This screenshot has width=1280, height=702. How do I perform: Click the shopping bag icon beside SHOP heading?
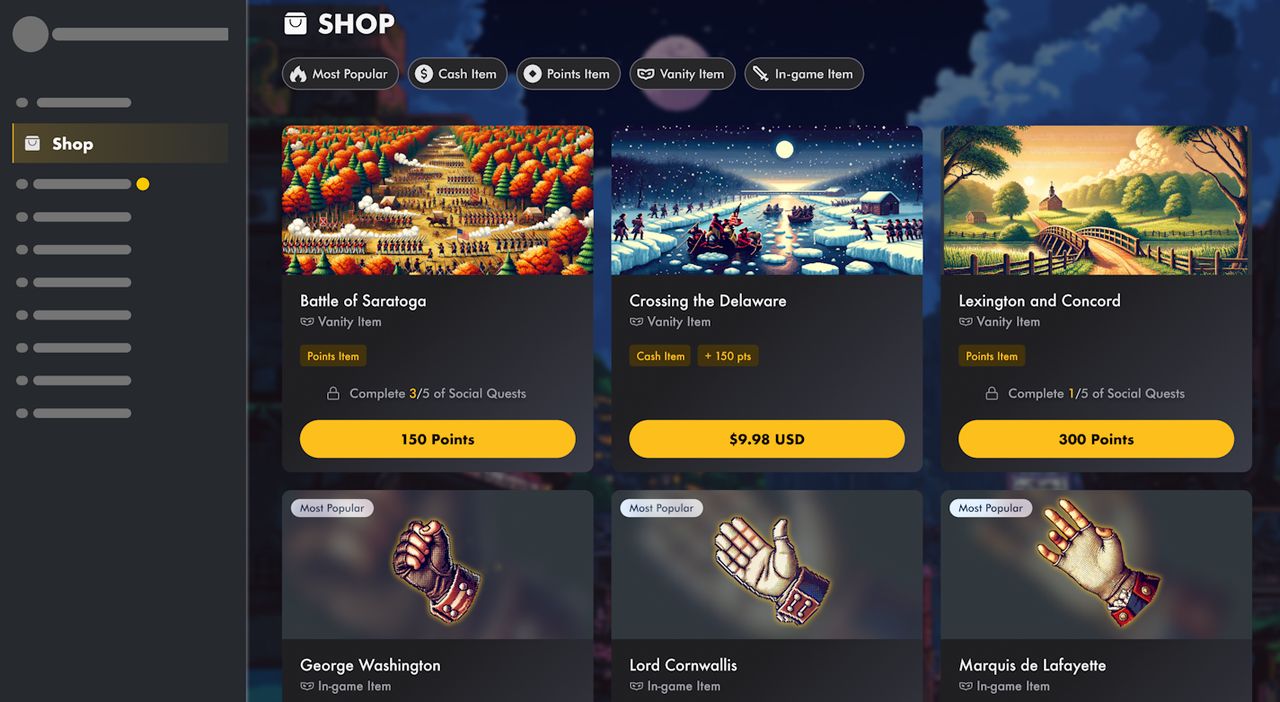point(295,23)
